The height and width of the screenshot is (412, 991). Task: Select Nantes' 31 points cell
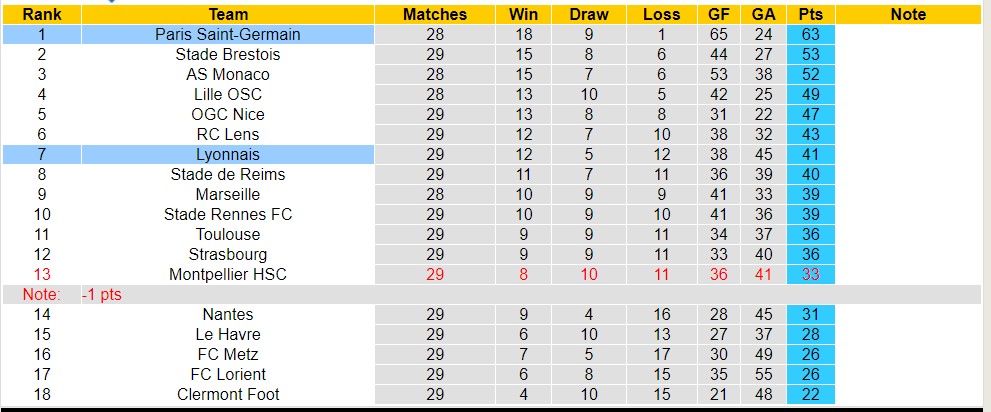811,314
